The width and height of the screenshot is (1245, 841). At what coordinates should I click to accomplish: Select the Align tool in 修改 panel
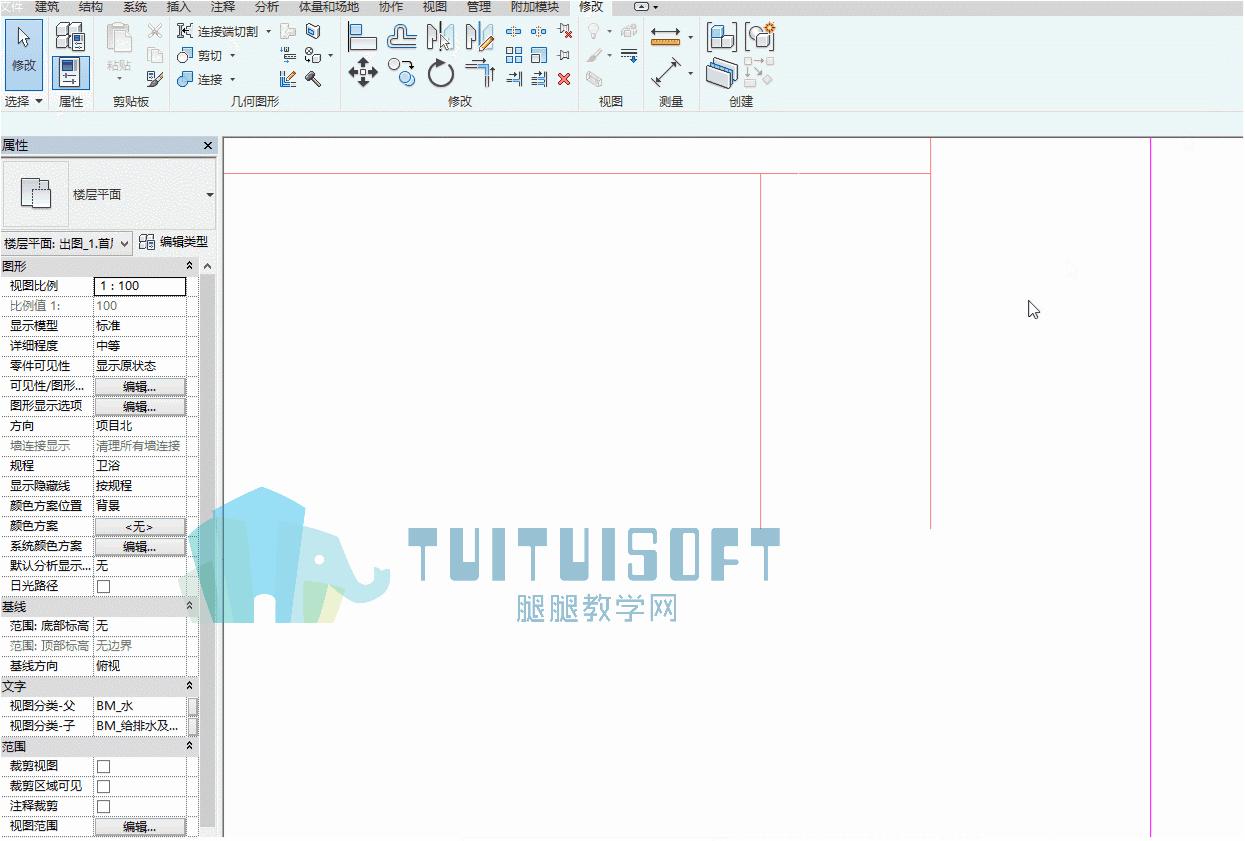point(362,38)
